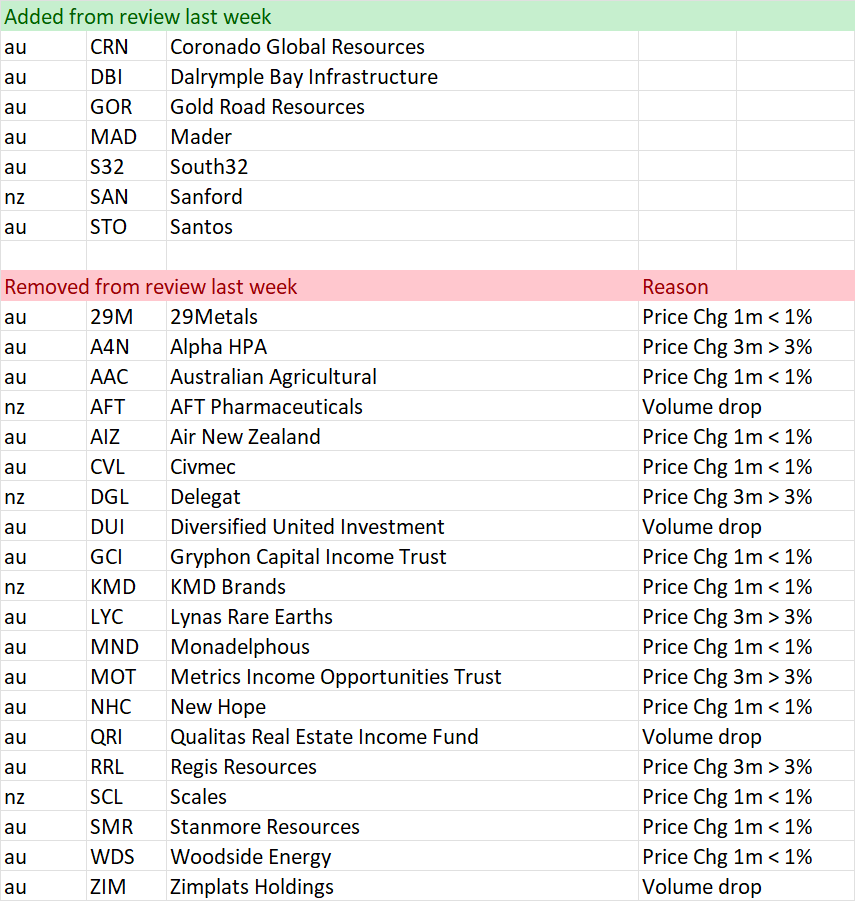The width and height of the screenshot is (855, 901).
Task: Click the Santos name cell
Action: click(x=402, y=226)
